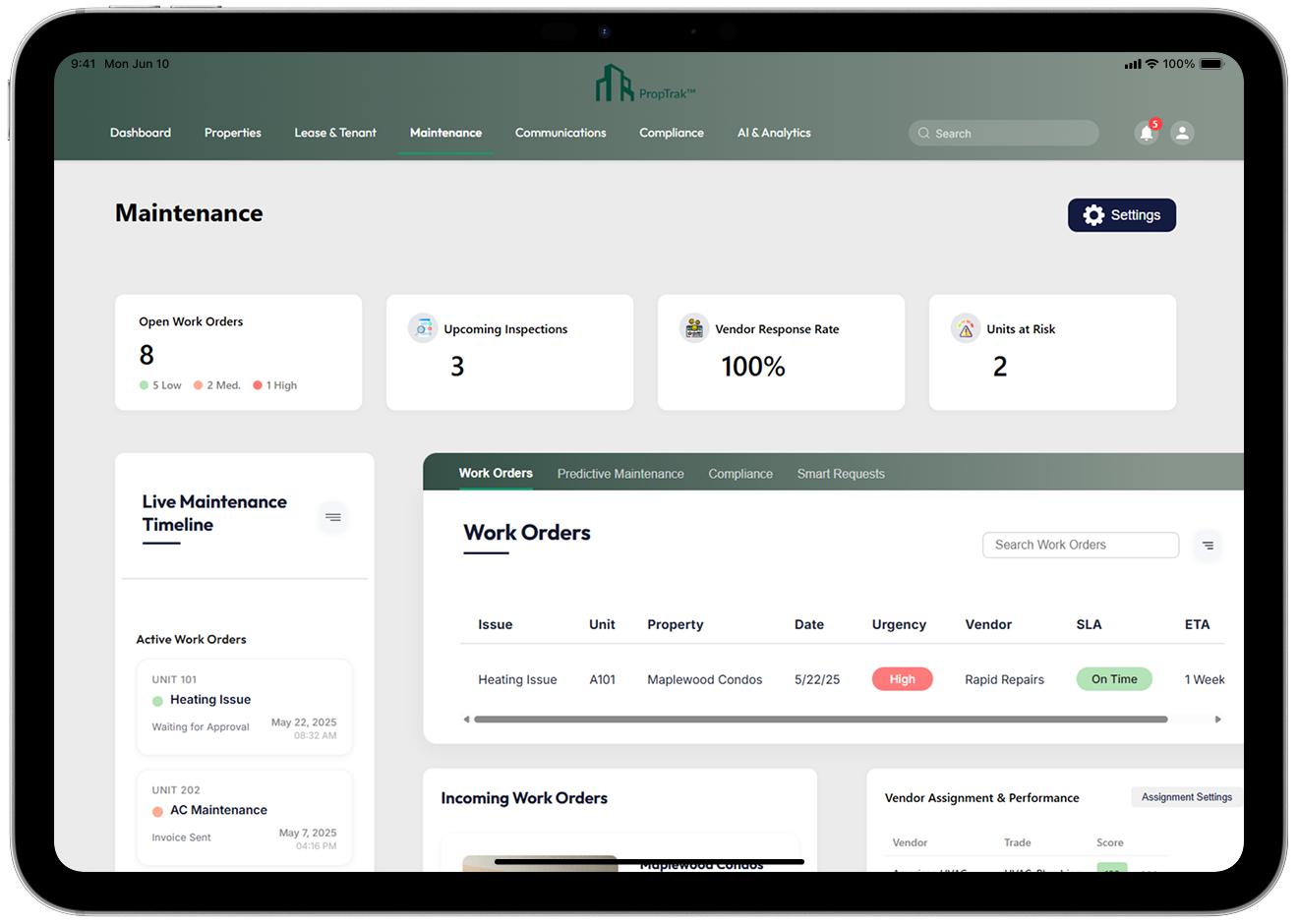Click the search magnifier in the top bar
The image size is (1298, 924).
pos(923,133)
